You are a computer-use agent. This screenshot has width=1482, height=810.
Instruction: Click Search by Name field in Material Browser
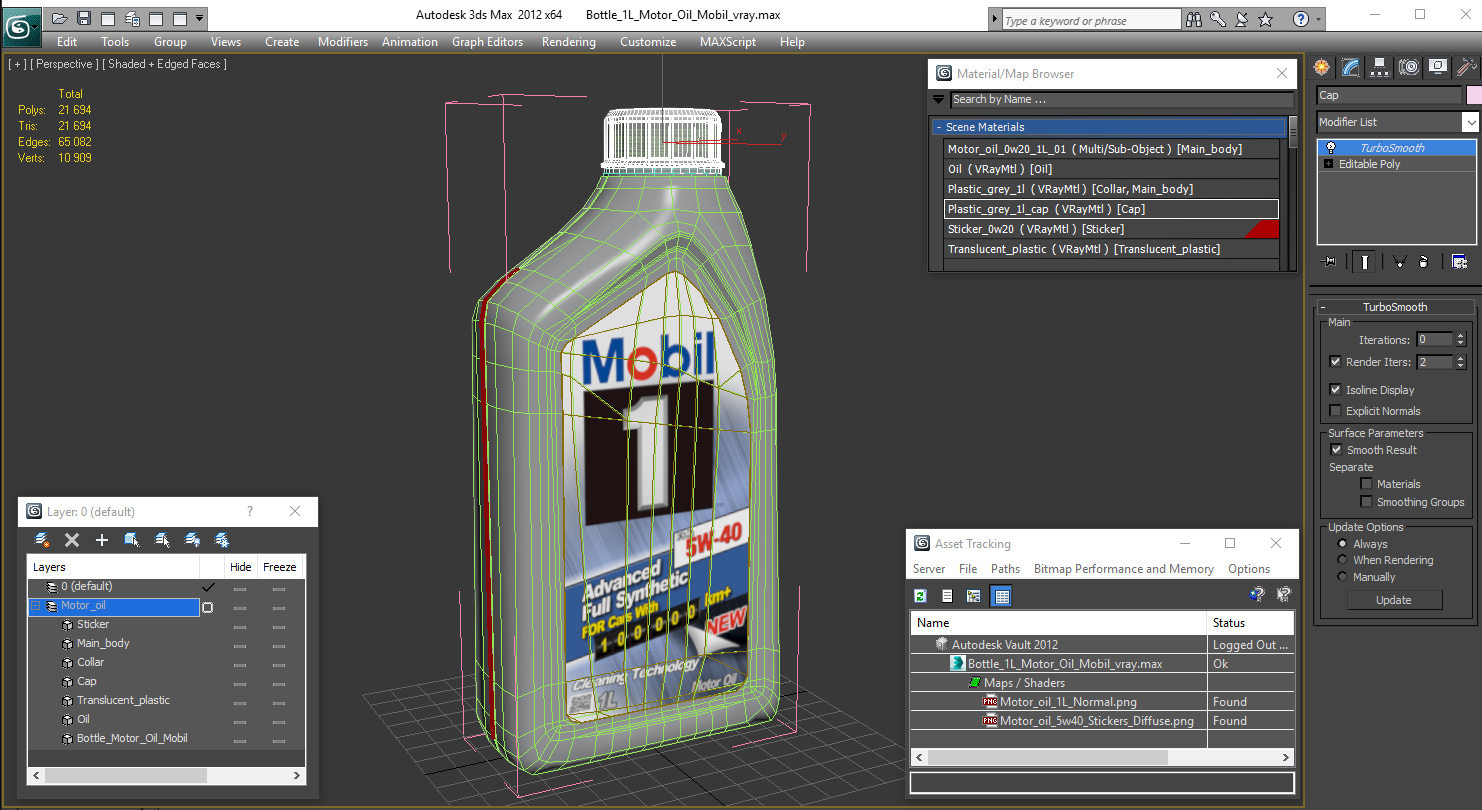point(1121,99)
